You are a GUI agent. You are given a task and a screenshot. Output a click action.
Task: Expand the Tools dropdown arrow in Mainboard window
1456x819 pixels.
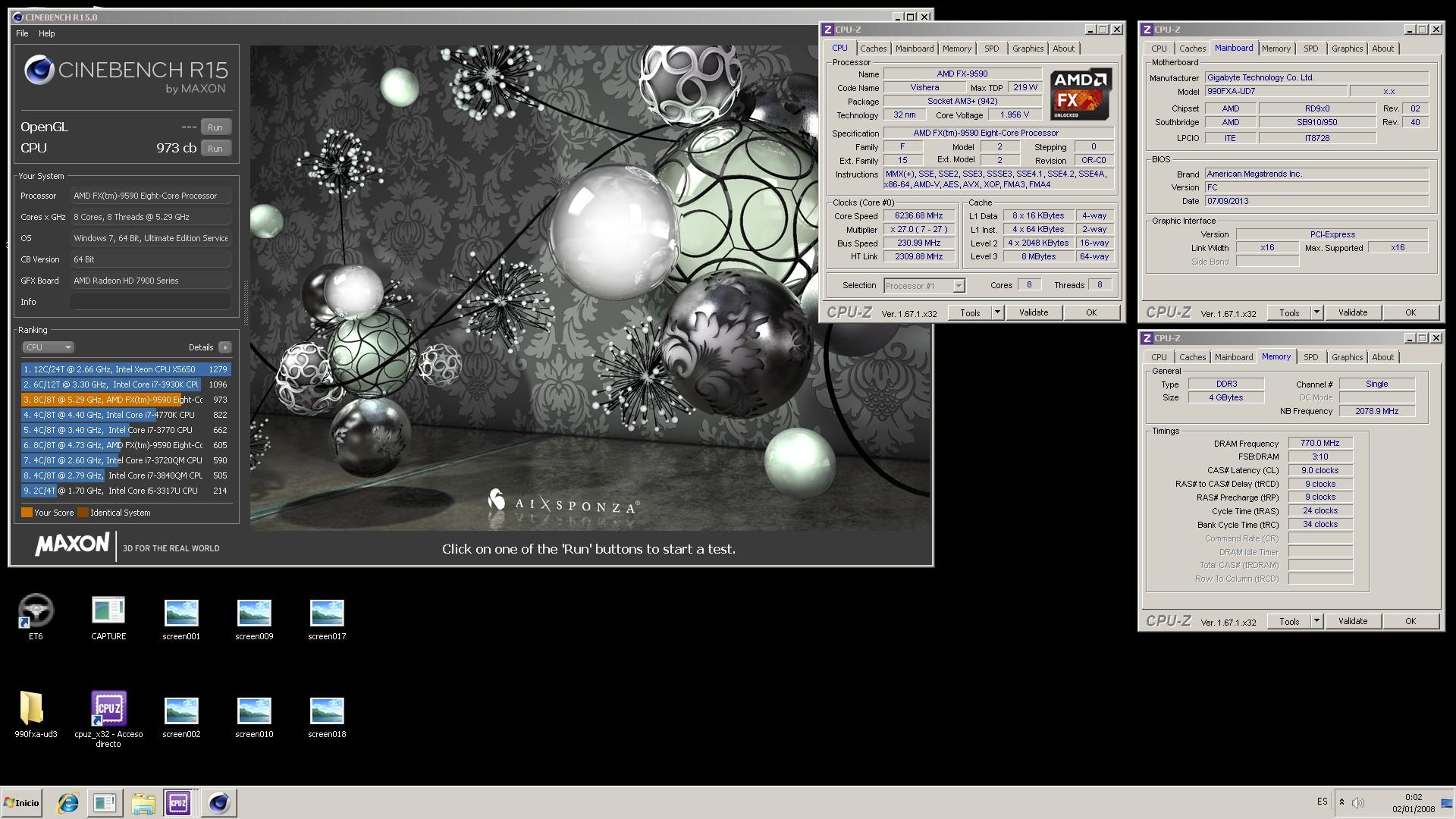click(1316, 312)
